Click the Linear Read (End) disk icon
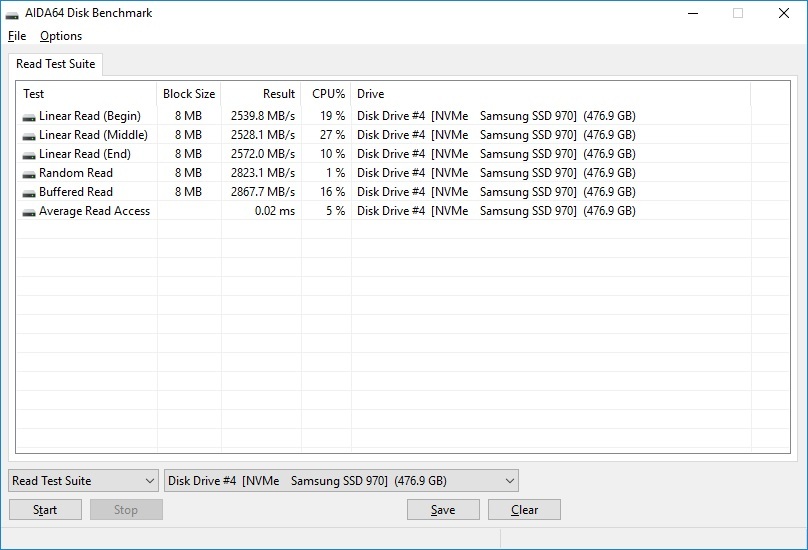Screen dimensions: 808x550 28,154
